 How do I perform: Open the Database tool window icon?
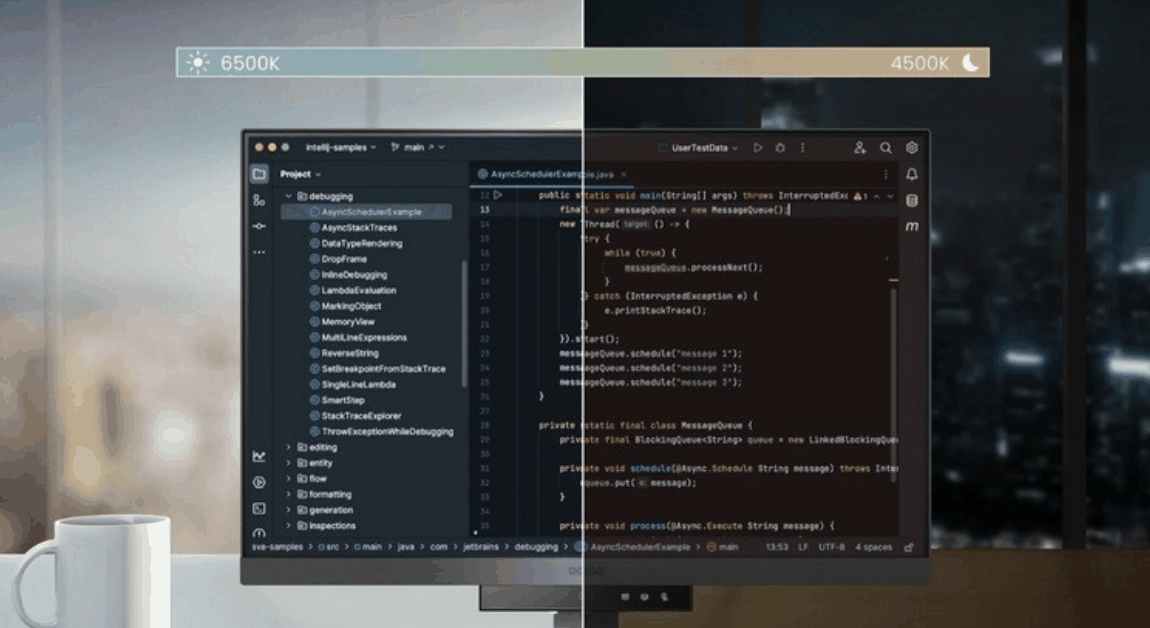(912, 200)
